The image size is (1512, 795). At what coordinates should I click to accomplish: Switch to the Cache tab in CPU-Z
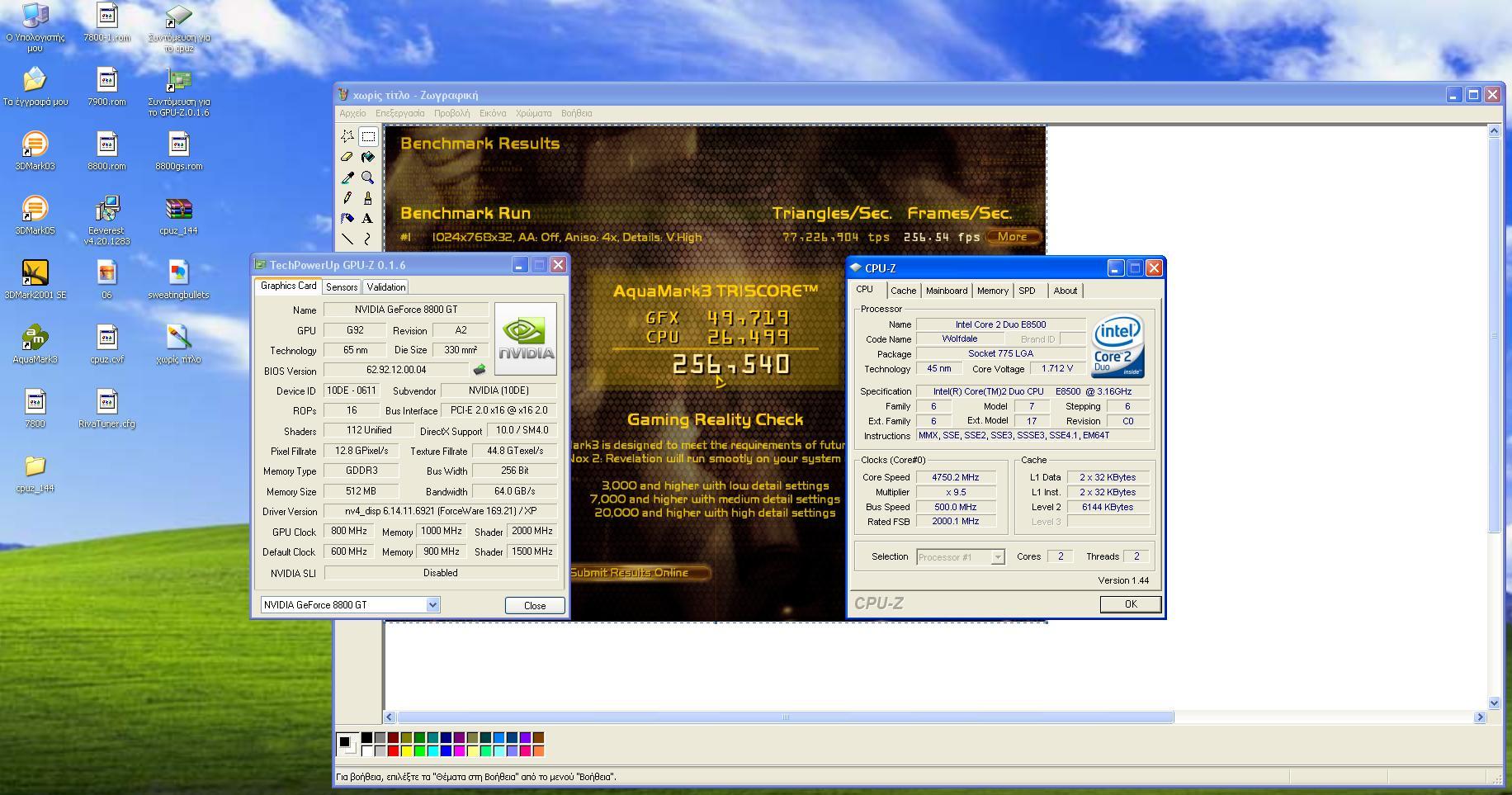pyautogui.click(x=903, y=291)
